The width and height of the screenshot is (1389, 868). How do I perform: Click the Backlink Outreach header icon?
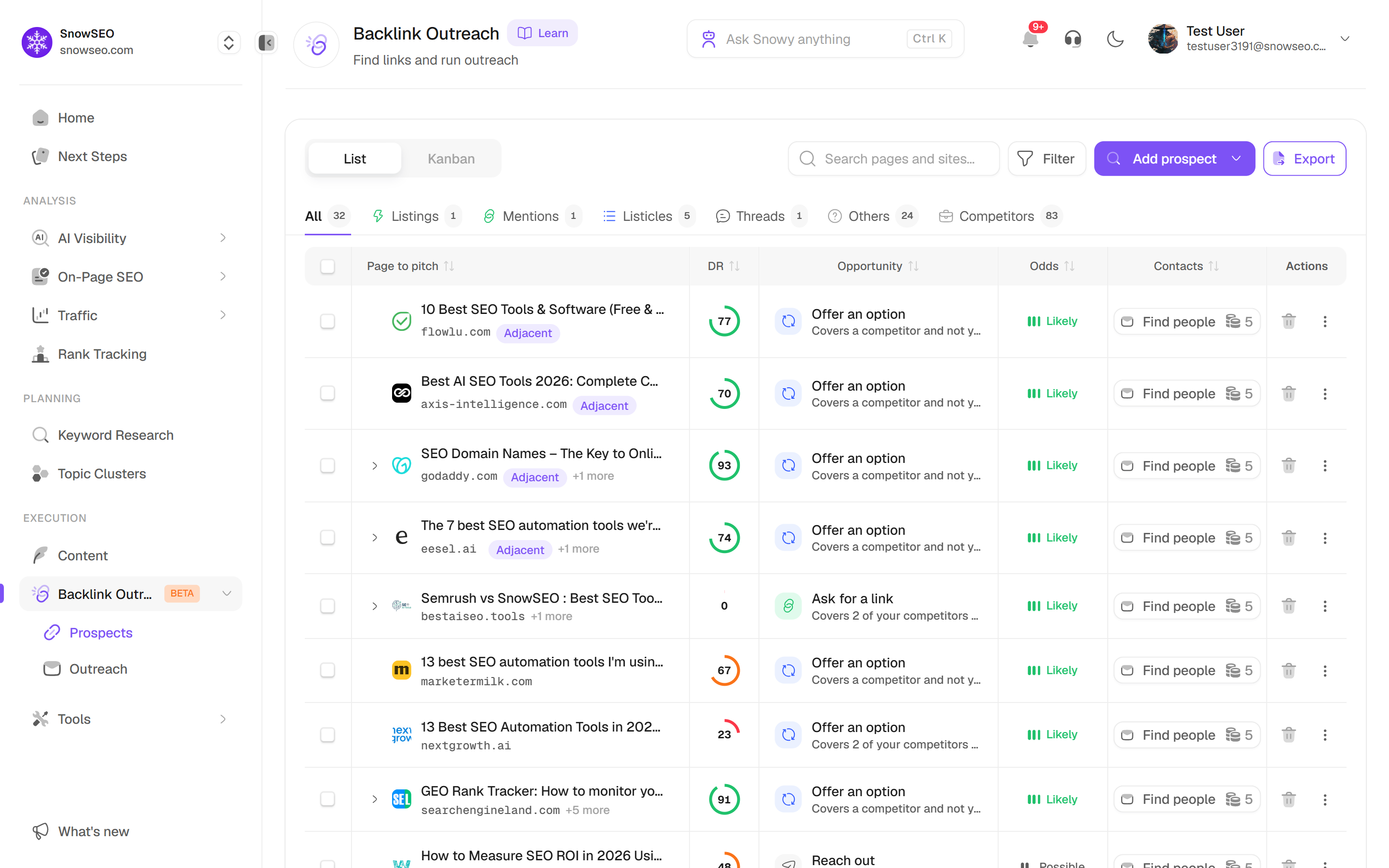(316, 45)
